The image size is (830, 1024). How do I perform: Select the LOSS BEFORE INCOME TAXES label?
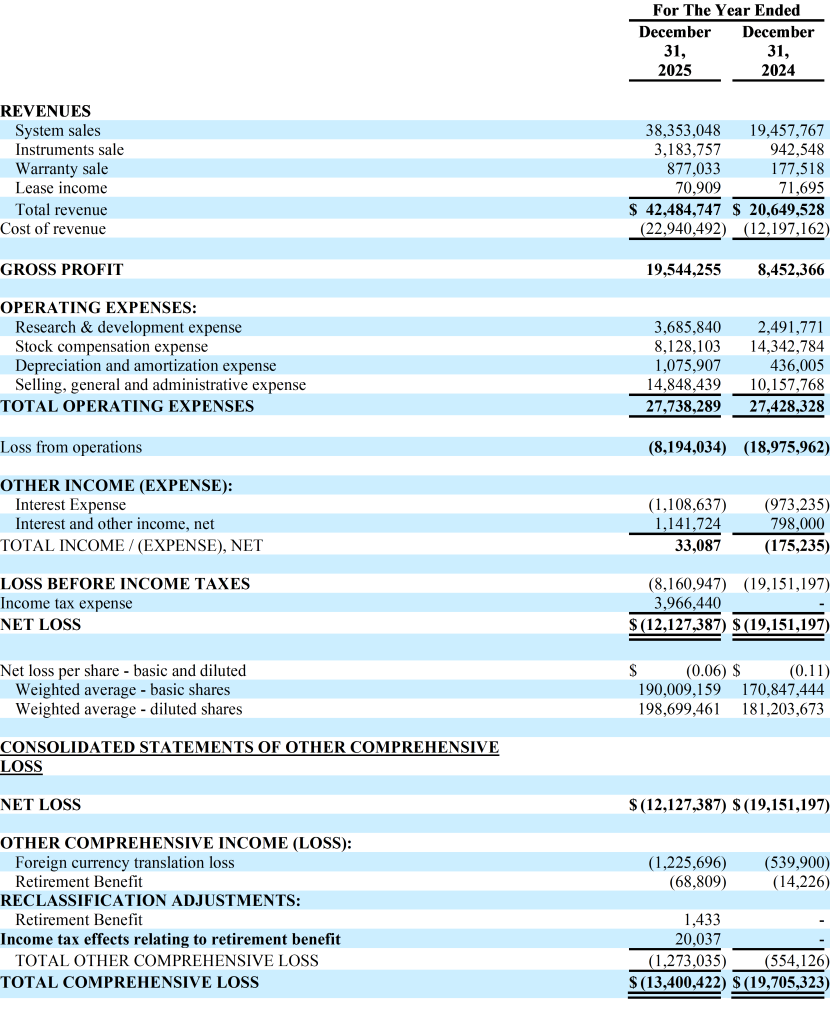(125, 583)
